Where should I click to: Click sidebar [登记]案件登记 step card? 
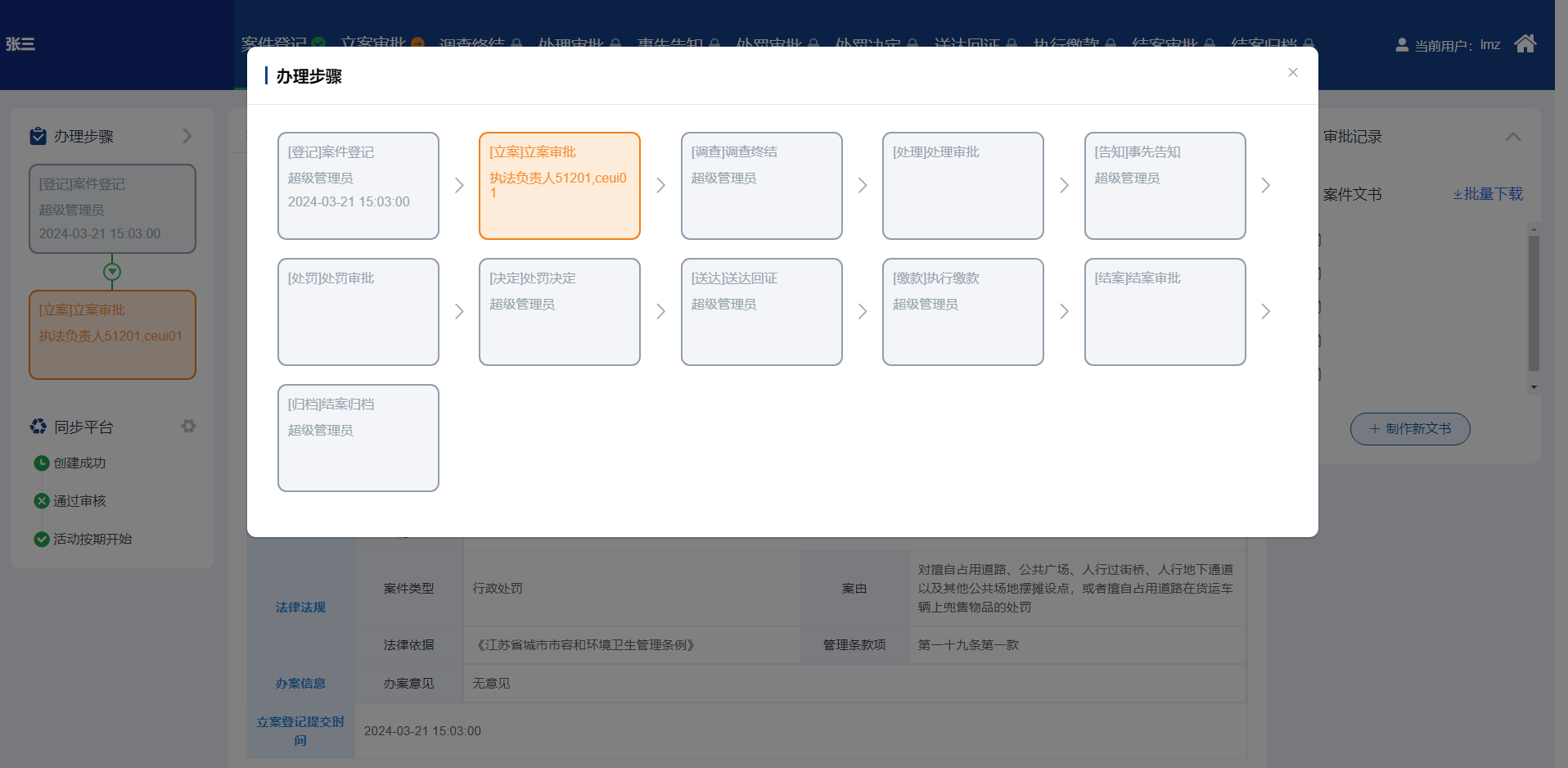113,209
